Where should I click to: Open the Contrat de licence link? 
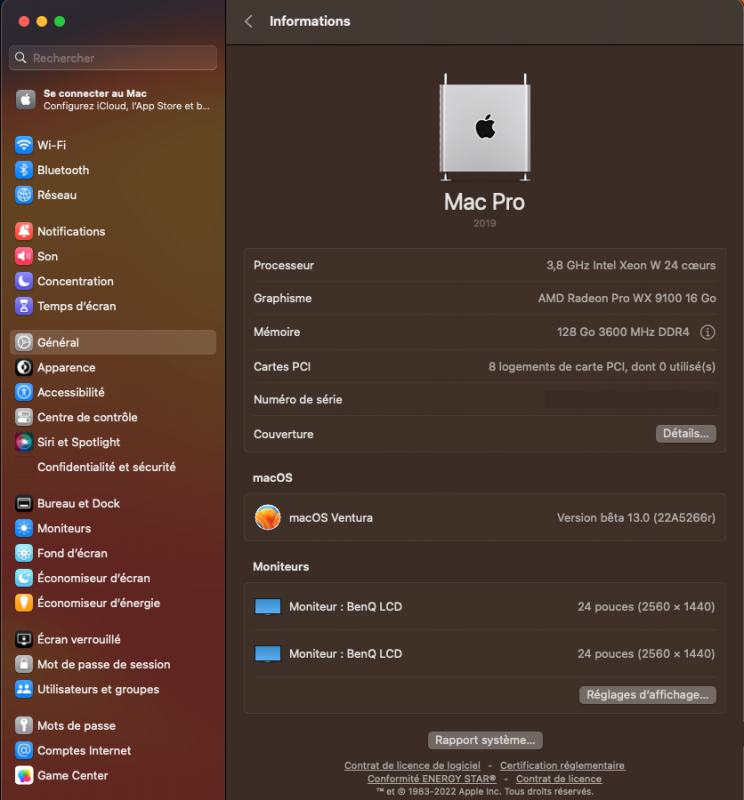point(559,779)
